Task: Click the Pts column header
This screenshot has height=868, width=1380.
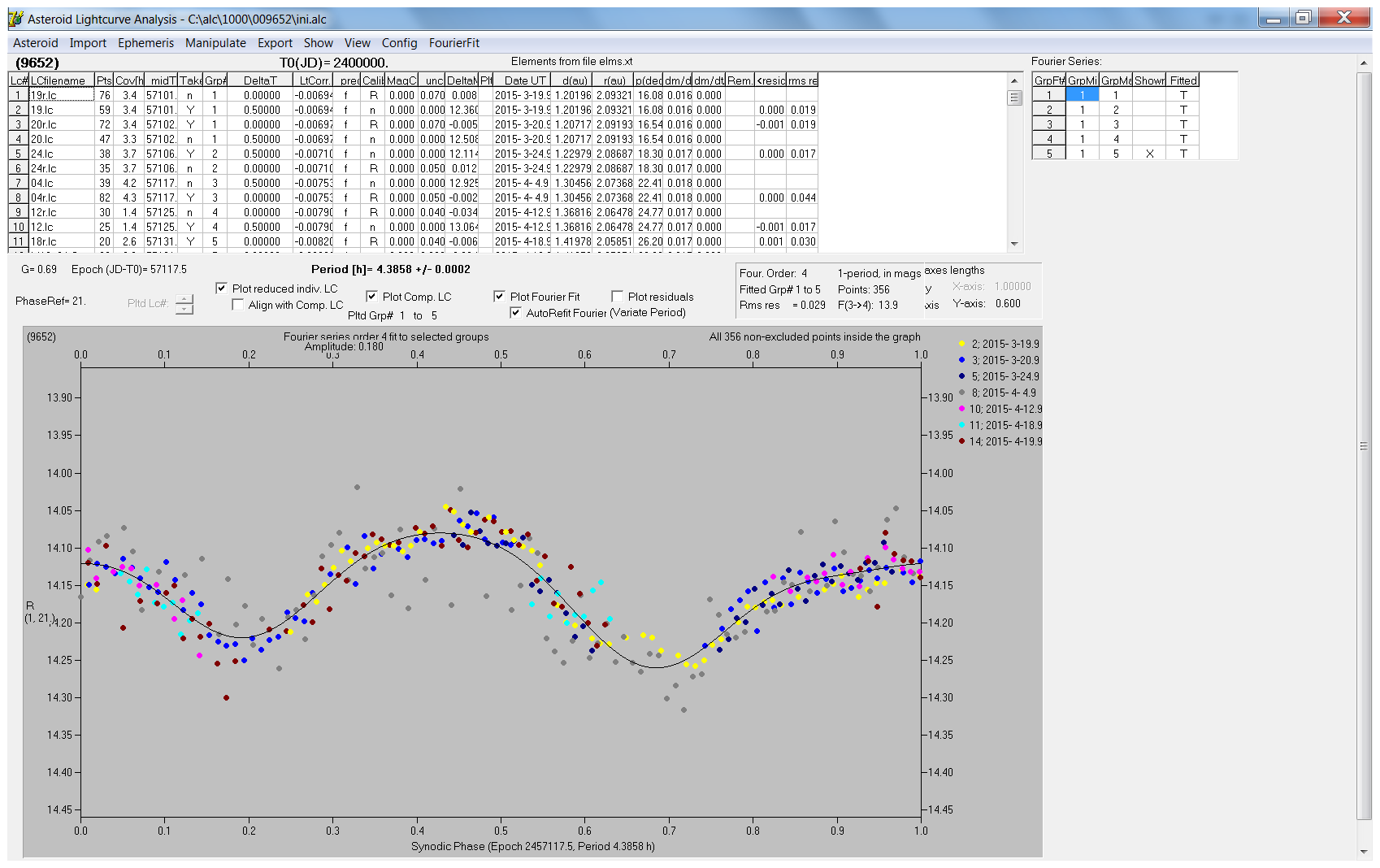Action: pyautogui.click(x=104, y=80)
